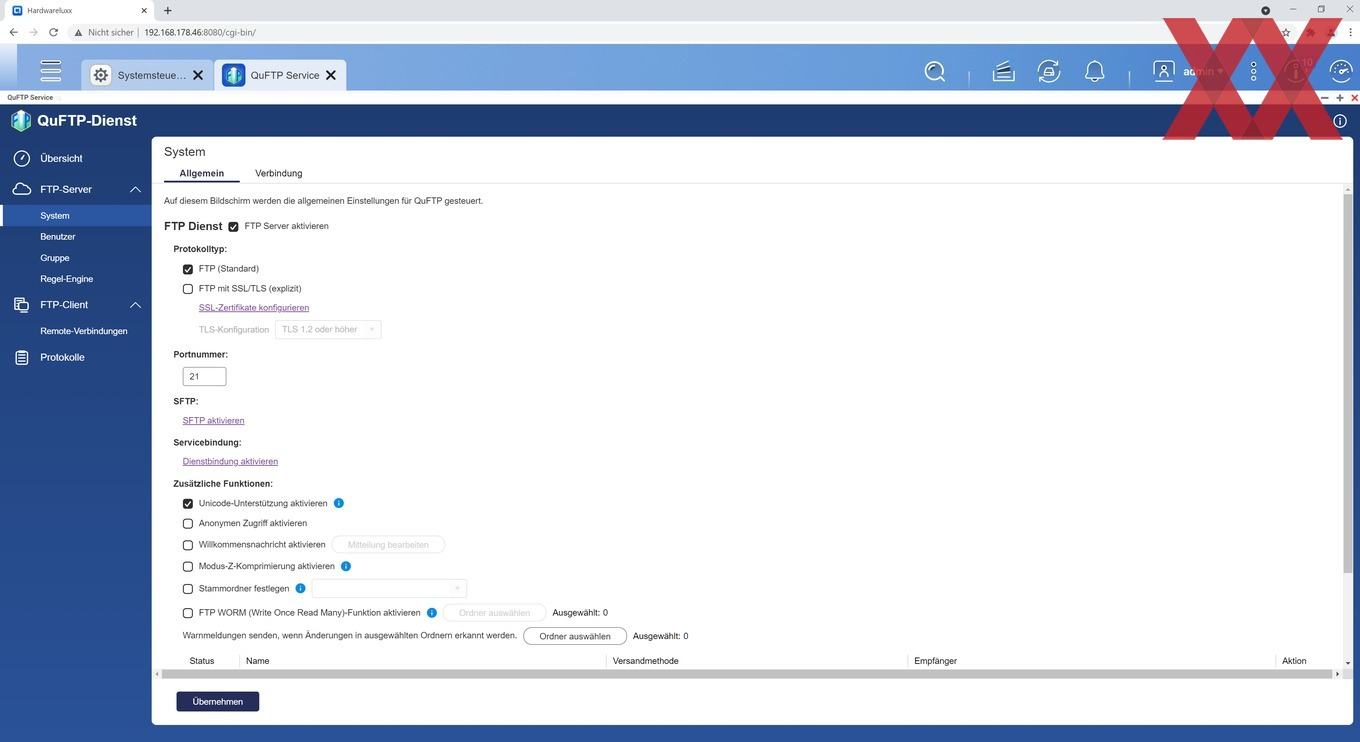Toggle FTP (Standard) checkbox
1360x742 pixels.
click(x=188, y=269)
